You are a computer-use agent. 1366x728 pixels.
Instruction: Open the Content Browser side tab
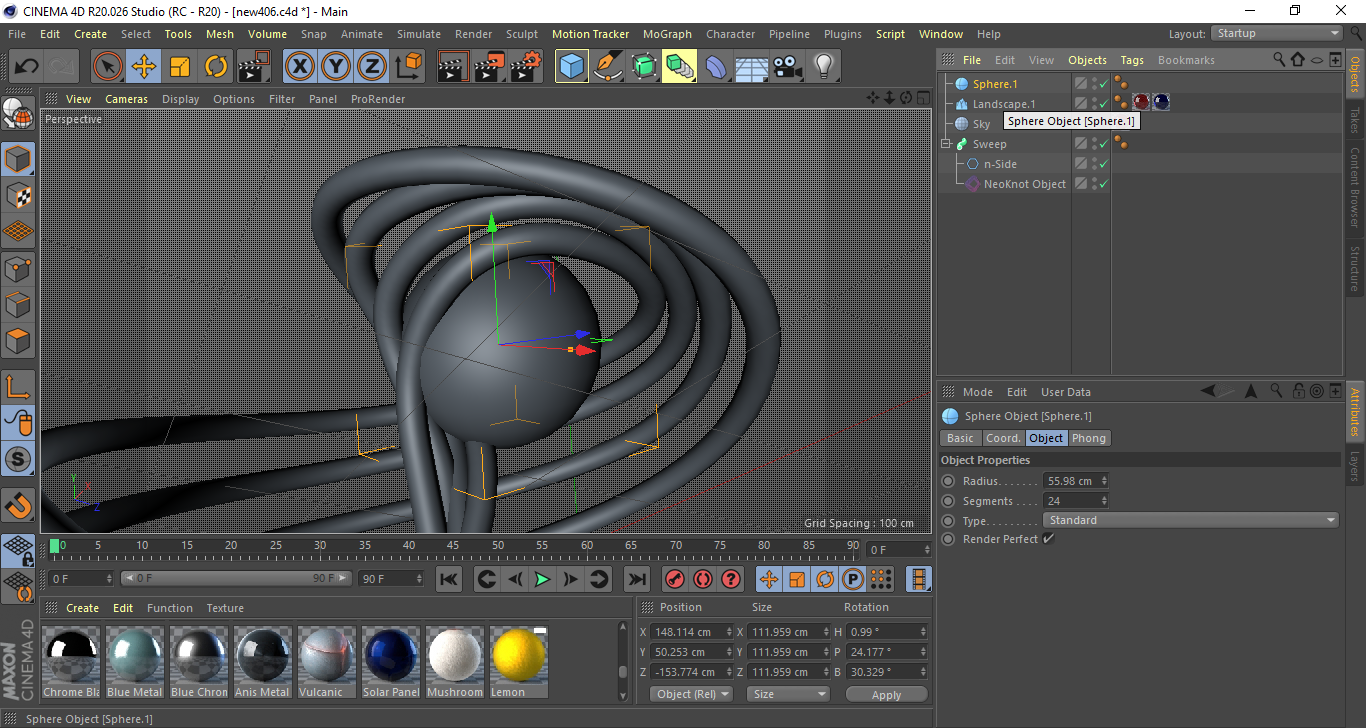[1355, 188]
